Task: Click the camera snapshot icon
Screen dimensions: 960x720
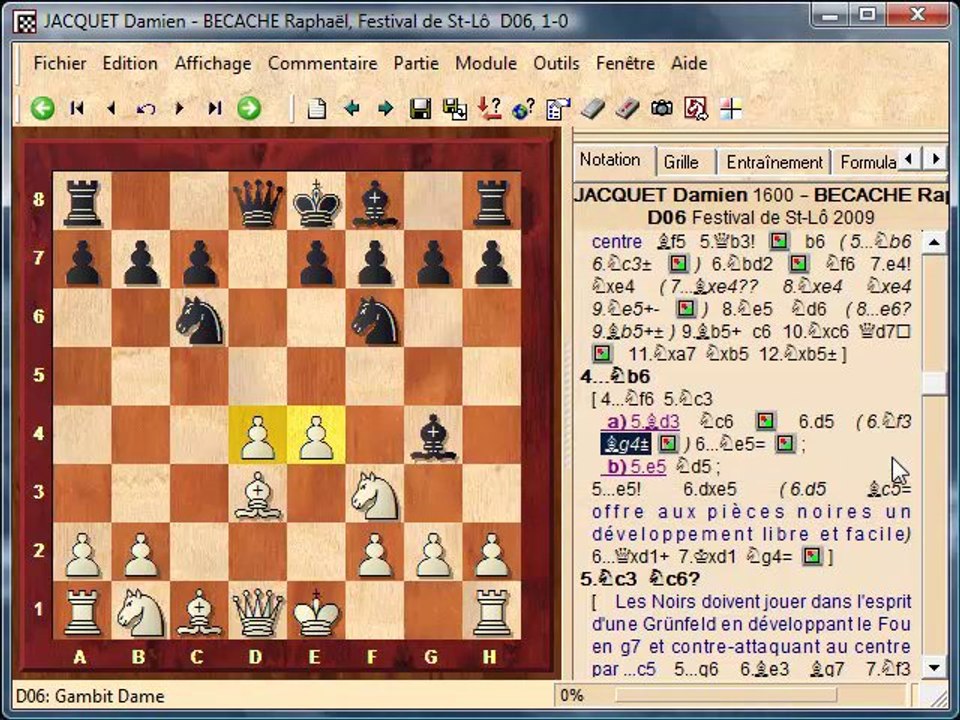Action: click(661, 109)
